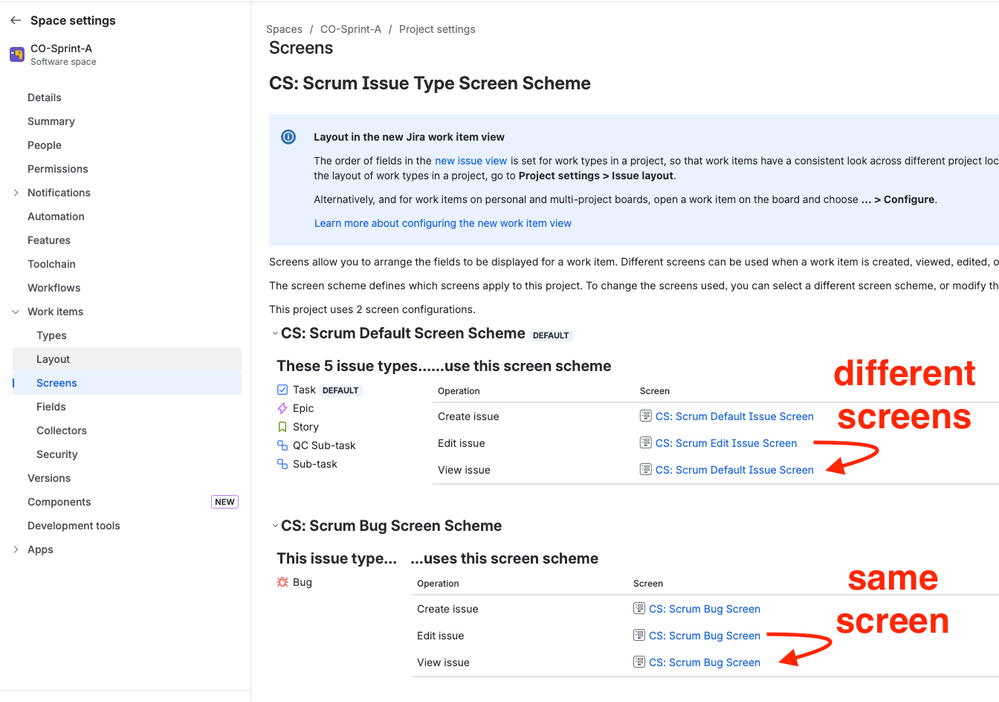Open the new issue view link
999x702 pixels.
click(x=471, y=161)
